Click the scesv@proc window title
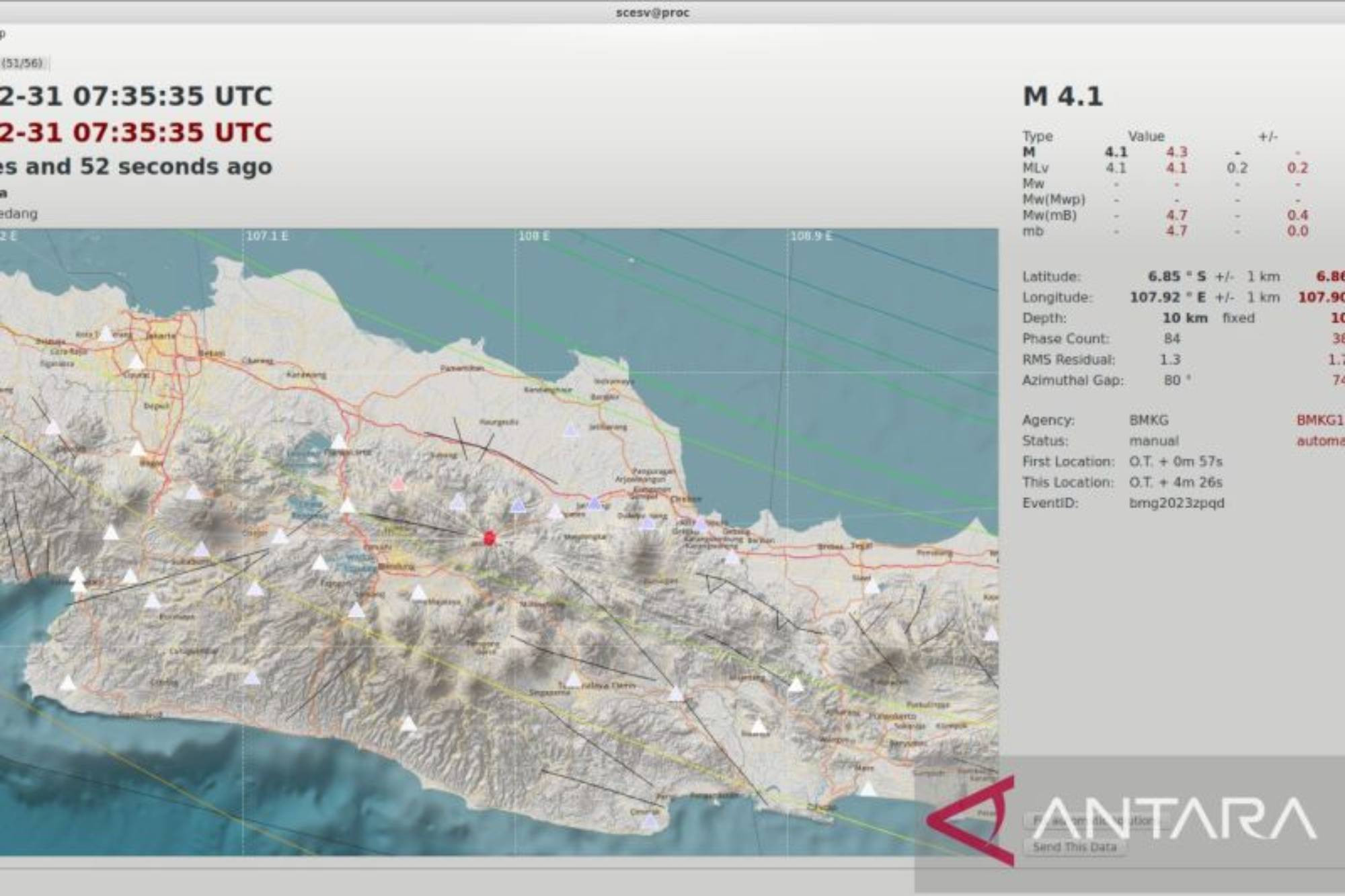 652,12
